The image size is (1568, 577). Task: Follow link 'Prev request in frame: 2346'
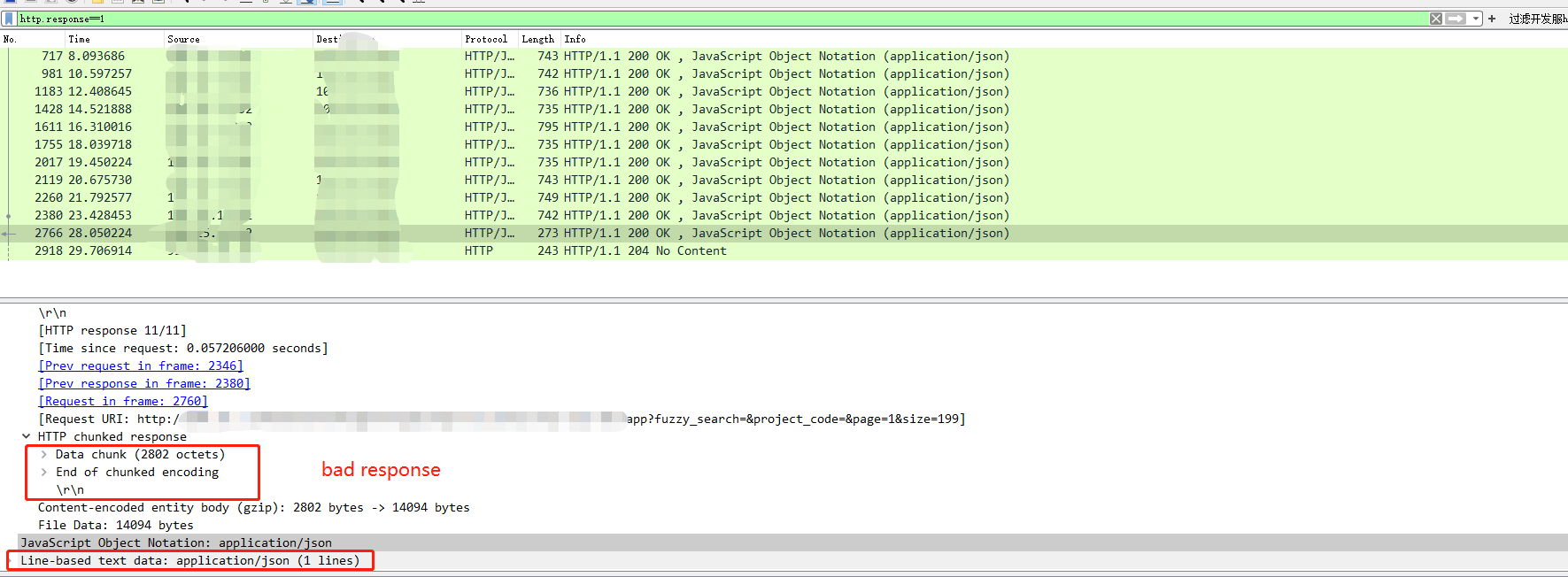pyautogui.click(x=141, y=365)
